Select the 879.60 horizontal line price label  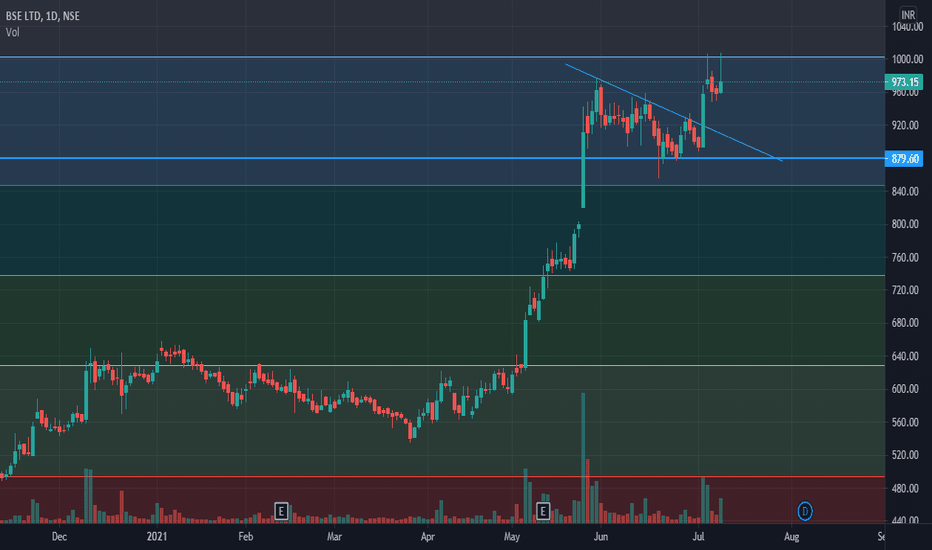(x=904, y=159)
